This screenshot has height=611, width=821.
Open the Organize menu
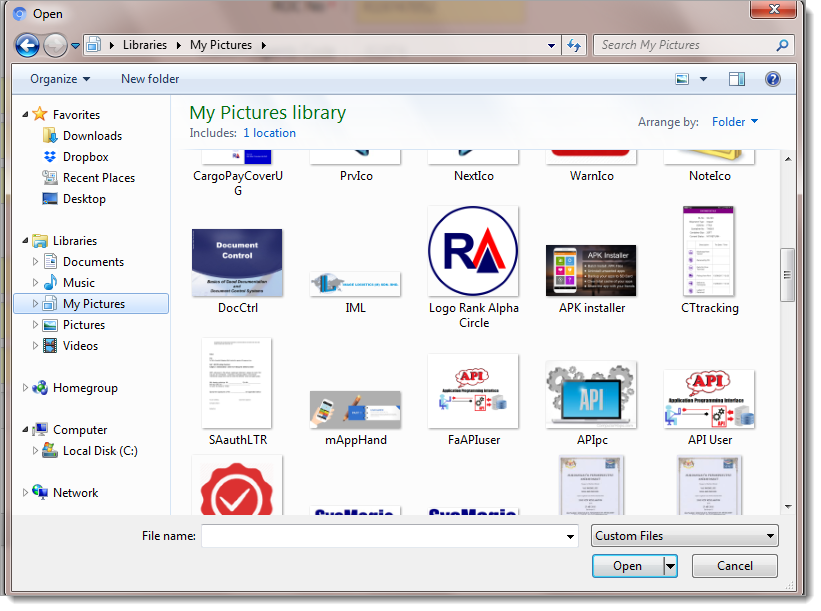click(x=59, y=79)
